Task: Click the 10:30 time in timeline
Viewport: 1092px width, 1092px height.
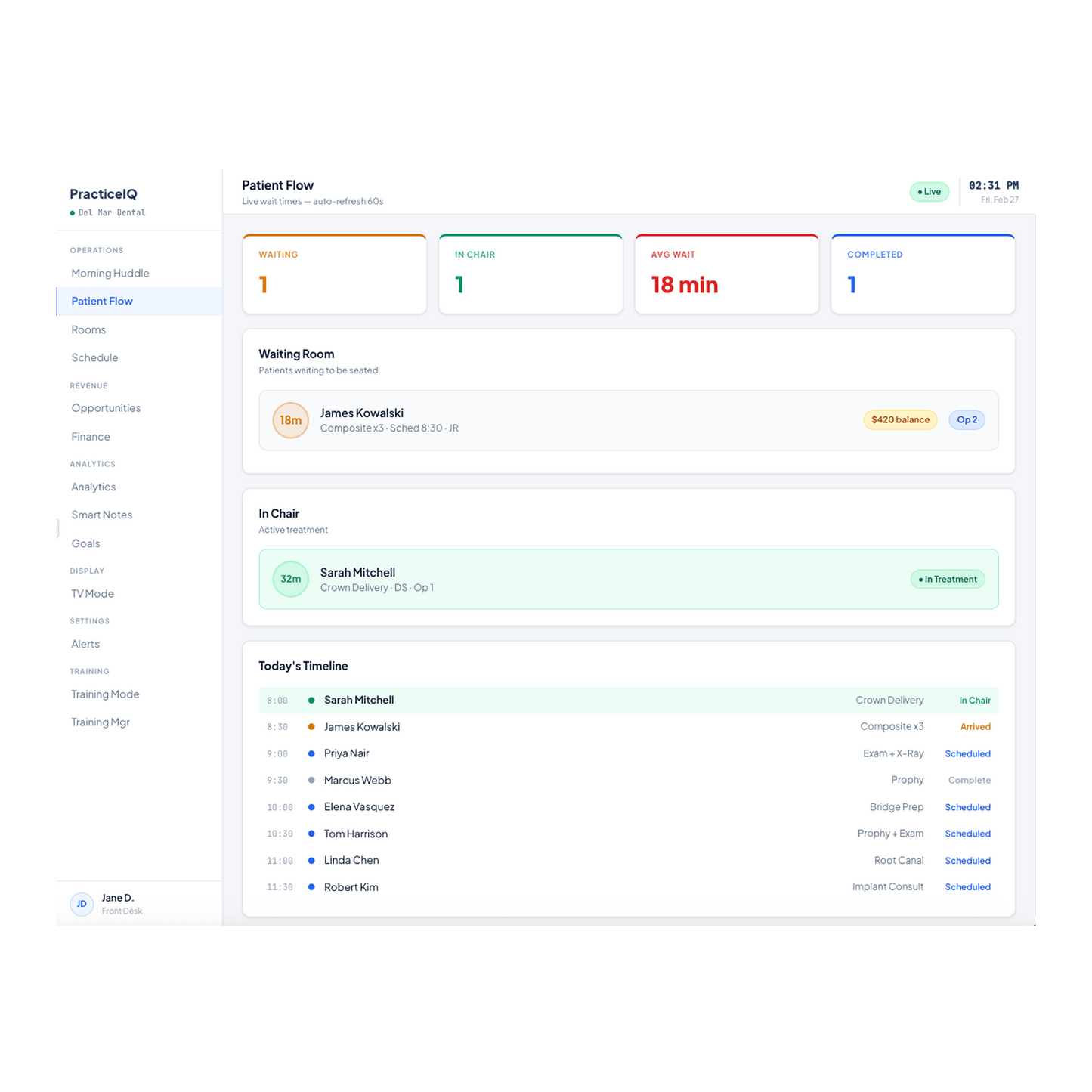Action: [280, 834]
